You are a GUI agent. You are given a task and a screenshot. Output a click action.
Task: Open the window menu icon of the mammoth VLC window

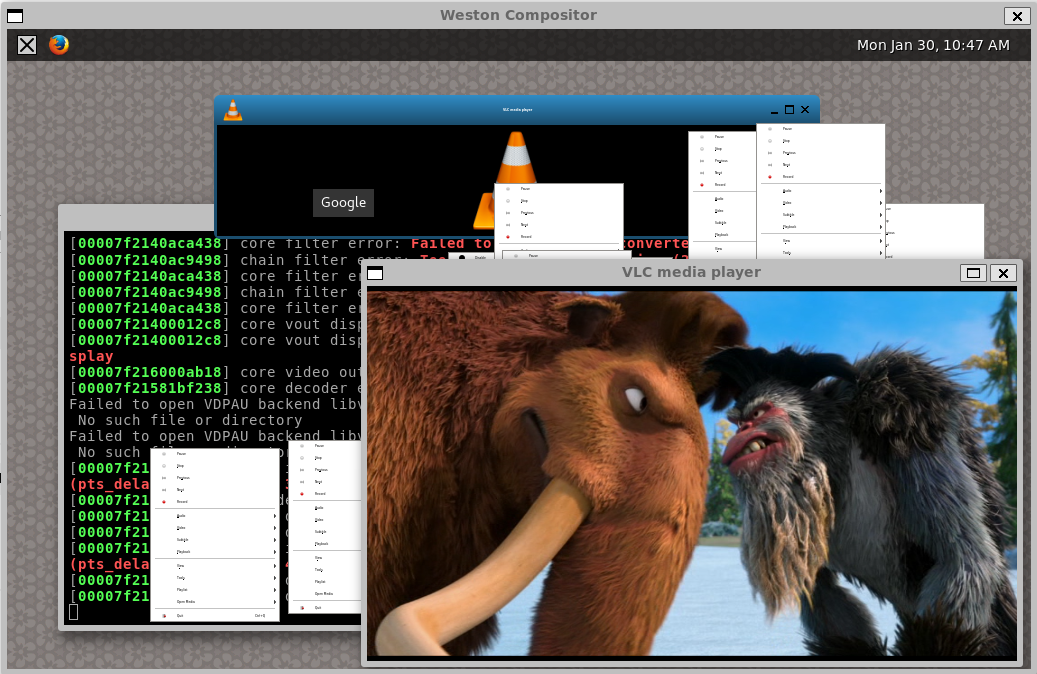coord(375,273)
